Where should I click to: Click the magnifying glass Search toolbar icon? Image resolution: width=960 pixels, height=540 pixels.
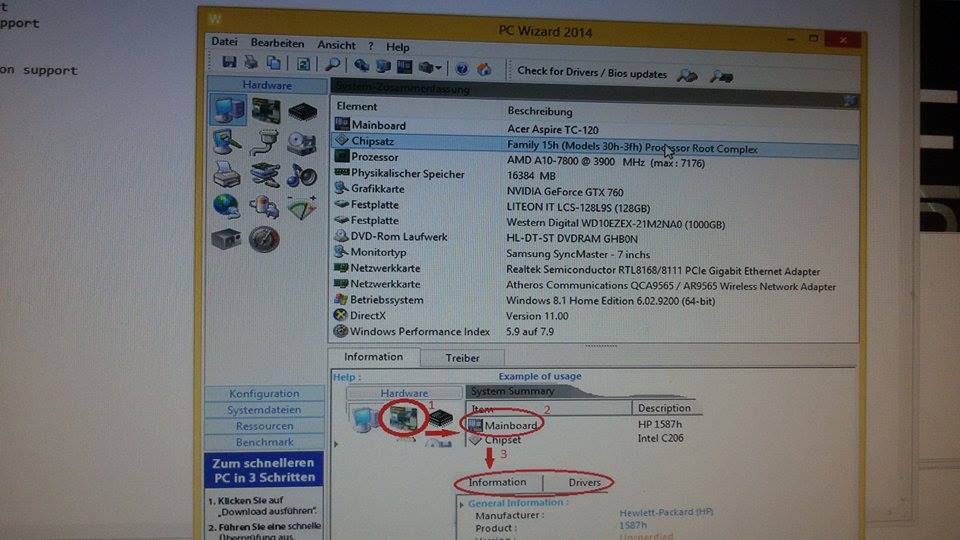pyautogui.click(x=332, y=64)
